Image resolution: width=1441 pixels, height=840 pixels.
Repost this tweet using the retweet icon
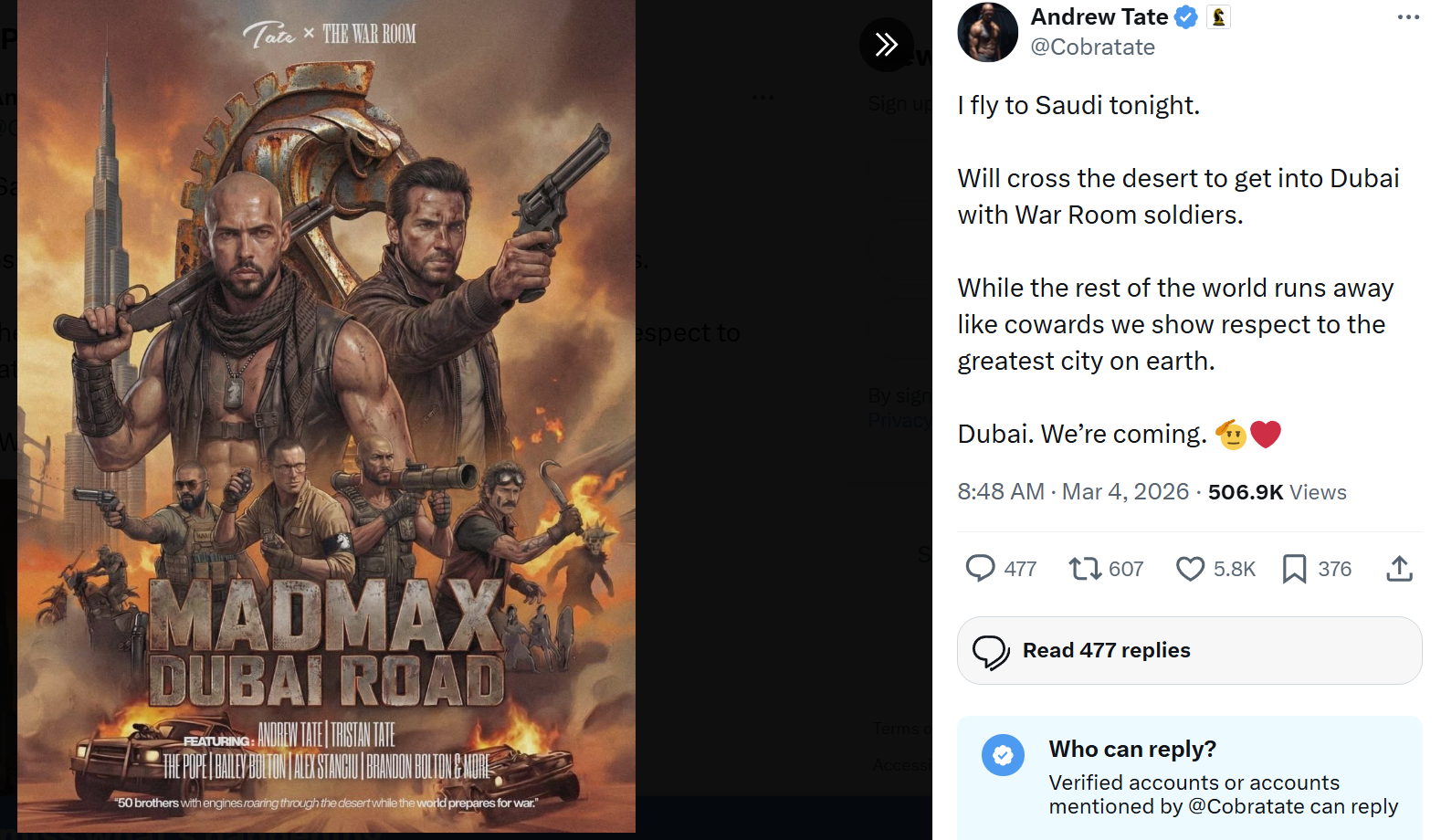(x=1085, y=569)
